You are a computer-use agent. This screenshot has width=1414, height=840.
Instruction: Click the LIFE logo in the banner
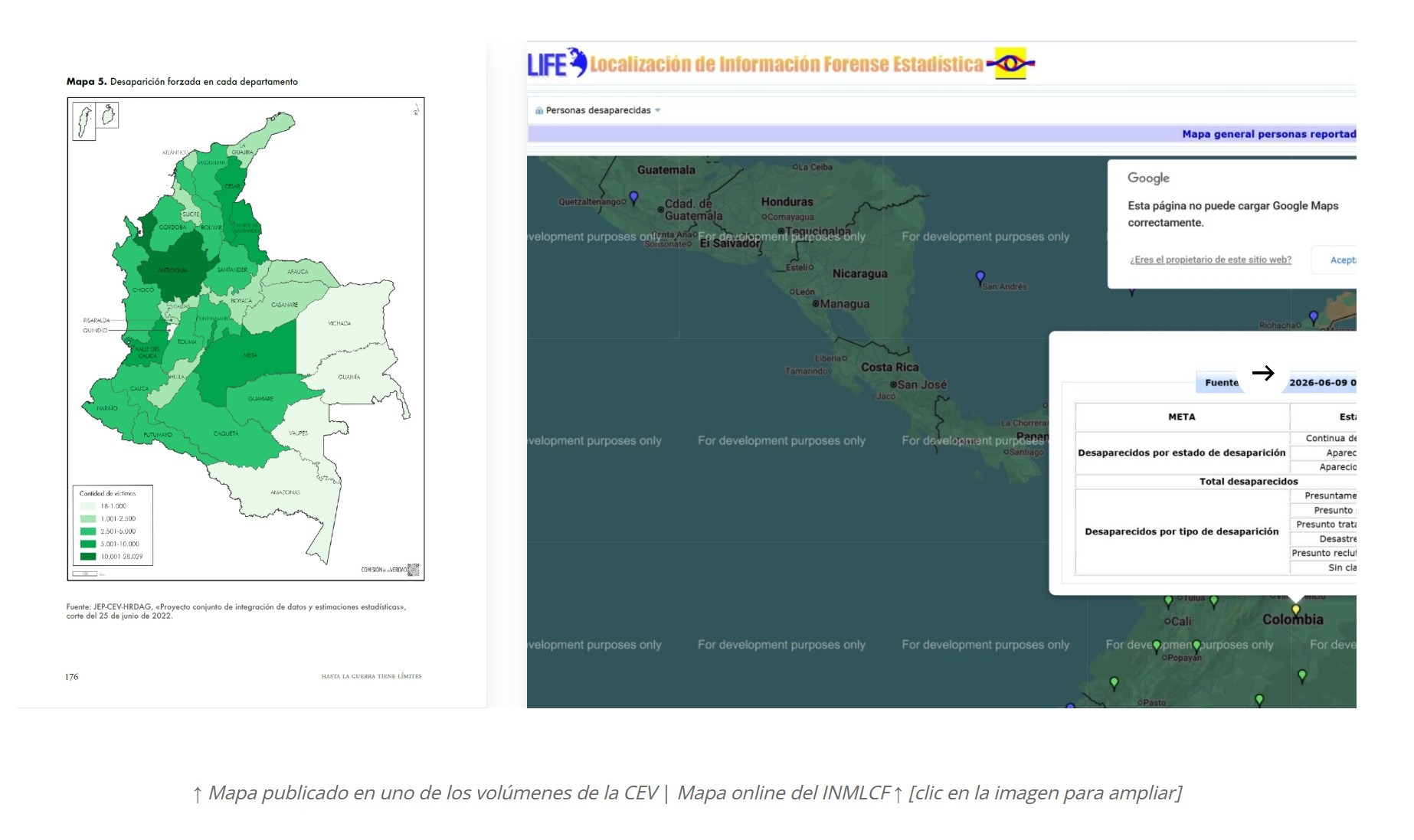pyautogui.click(x=558, y=63)
